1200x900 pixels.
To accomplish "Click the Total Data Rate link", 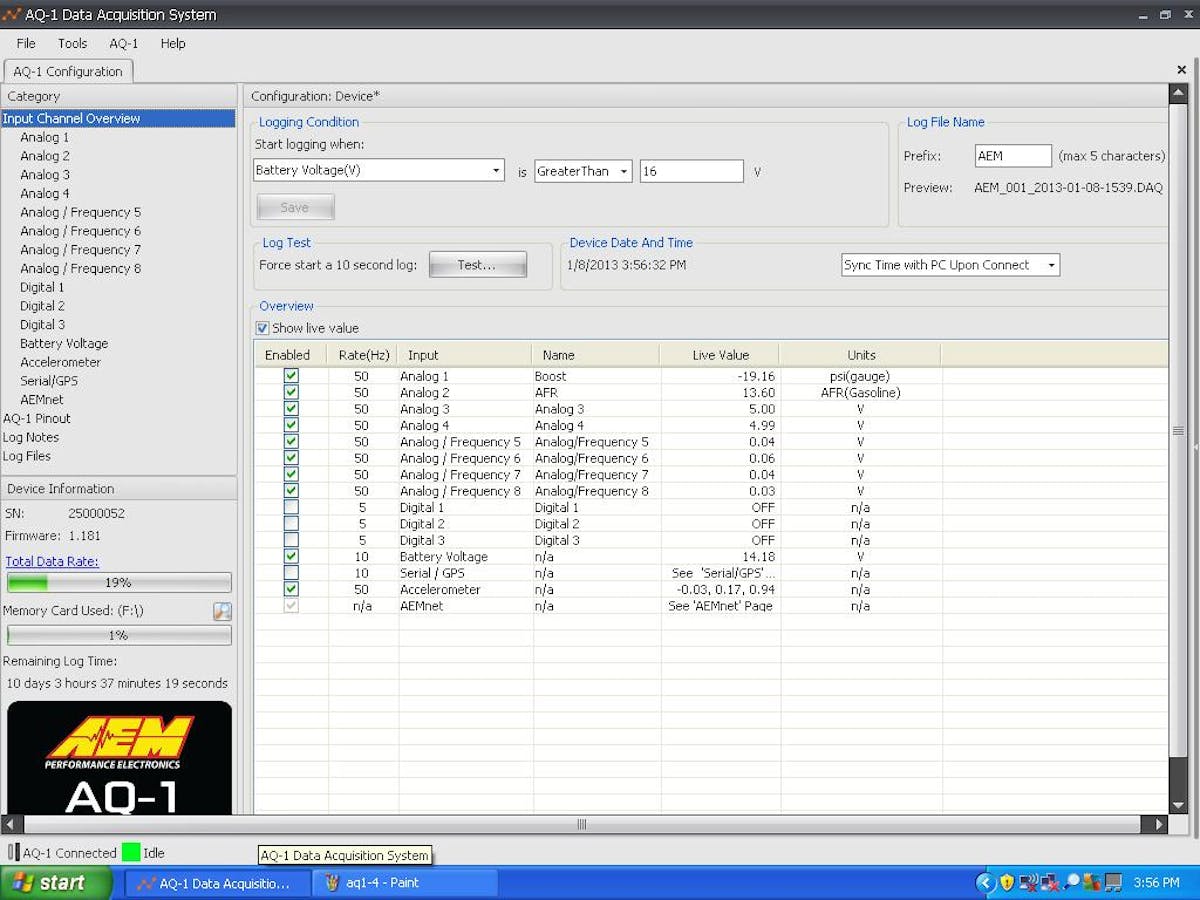I will coord(52,562).
